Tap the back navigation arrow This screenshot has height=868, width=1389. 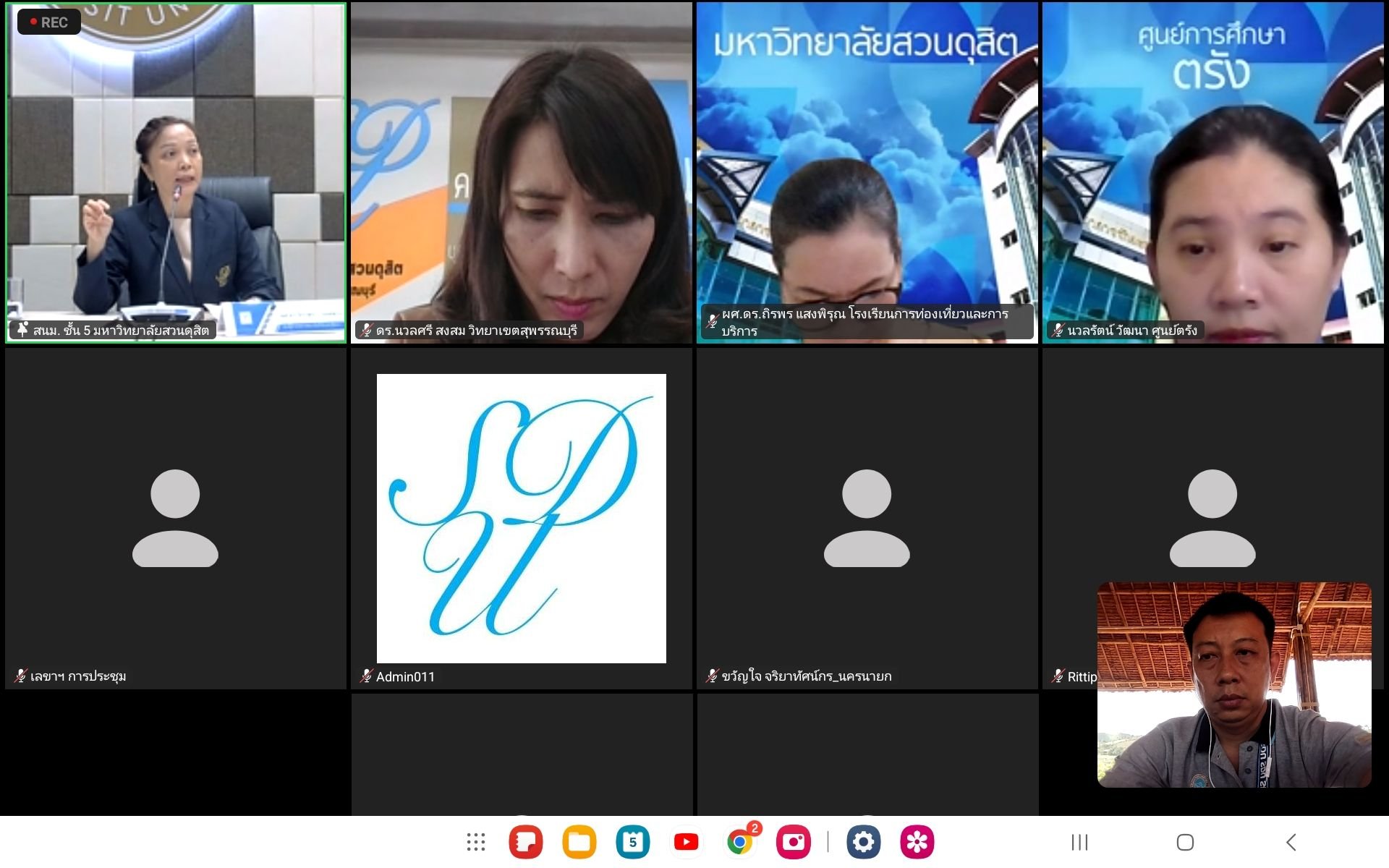click(1291, 842)
